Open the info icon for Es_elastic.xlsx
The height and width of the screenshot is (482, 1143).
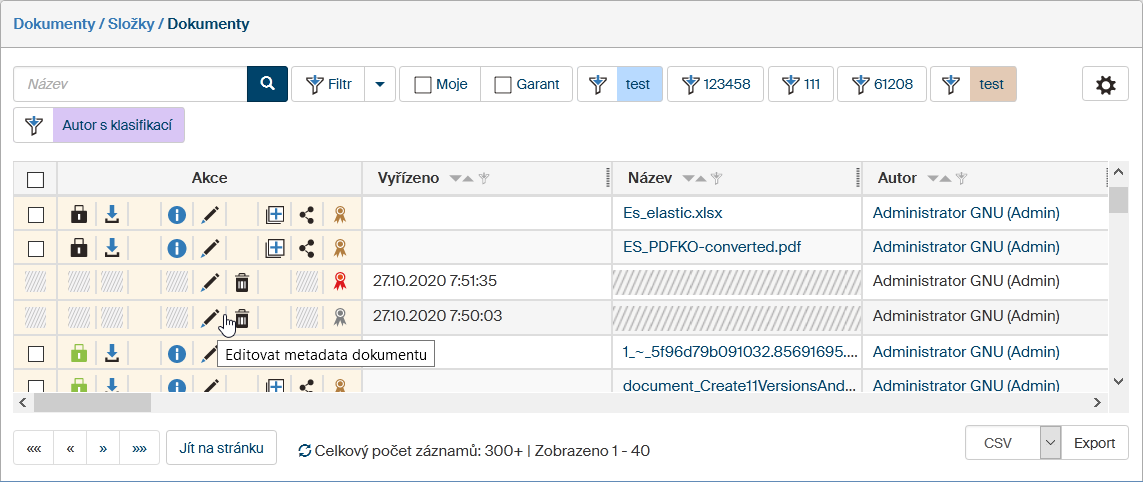tap(177, 214)
